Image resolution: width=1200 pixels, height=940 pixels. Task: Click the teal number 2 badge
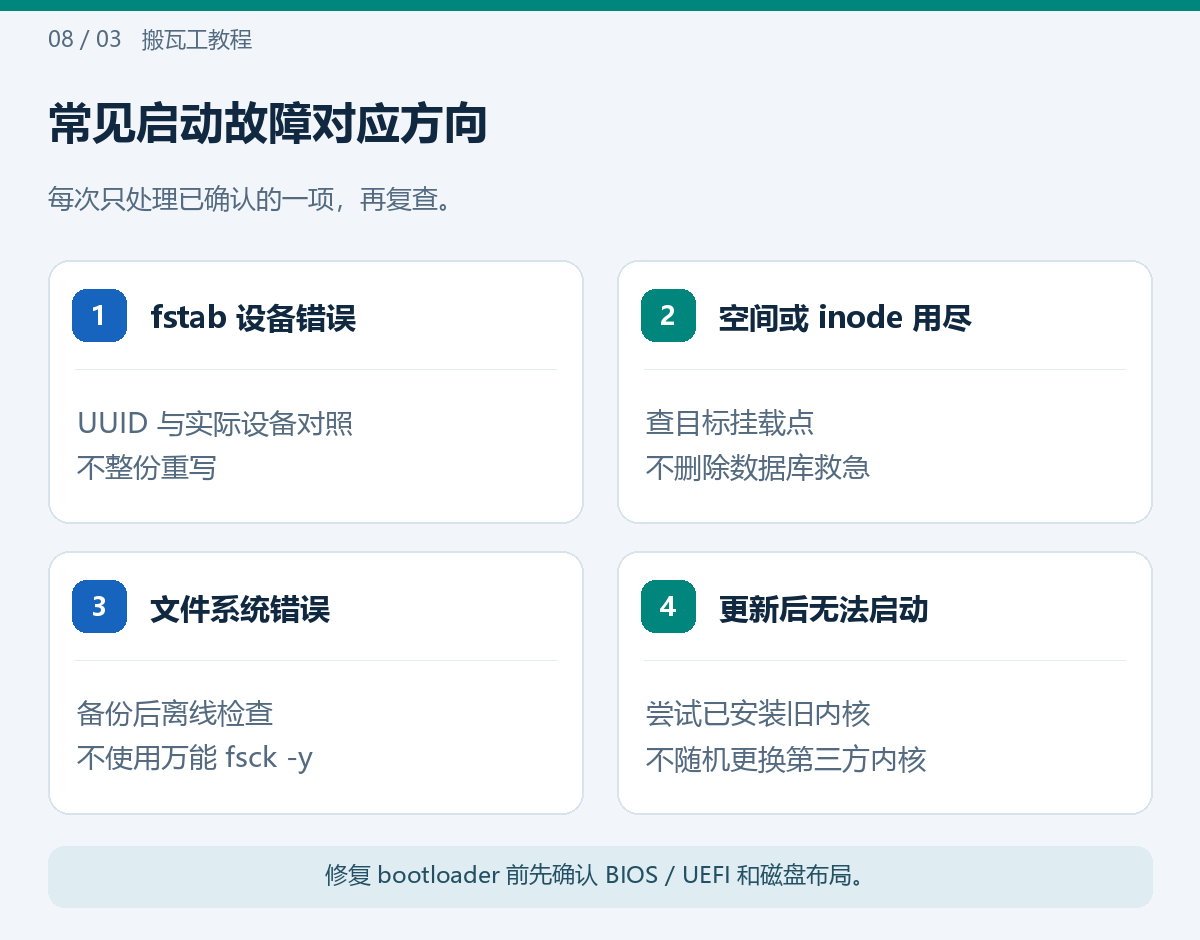[668, 315]
